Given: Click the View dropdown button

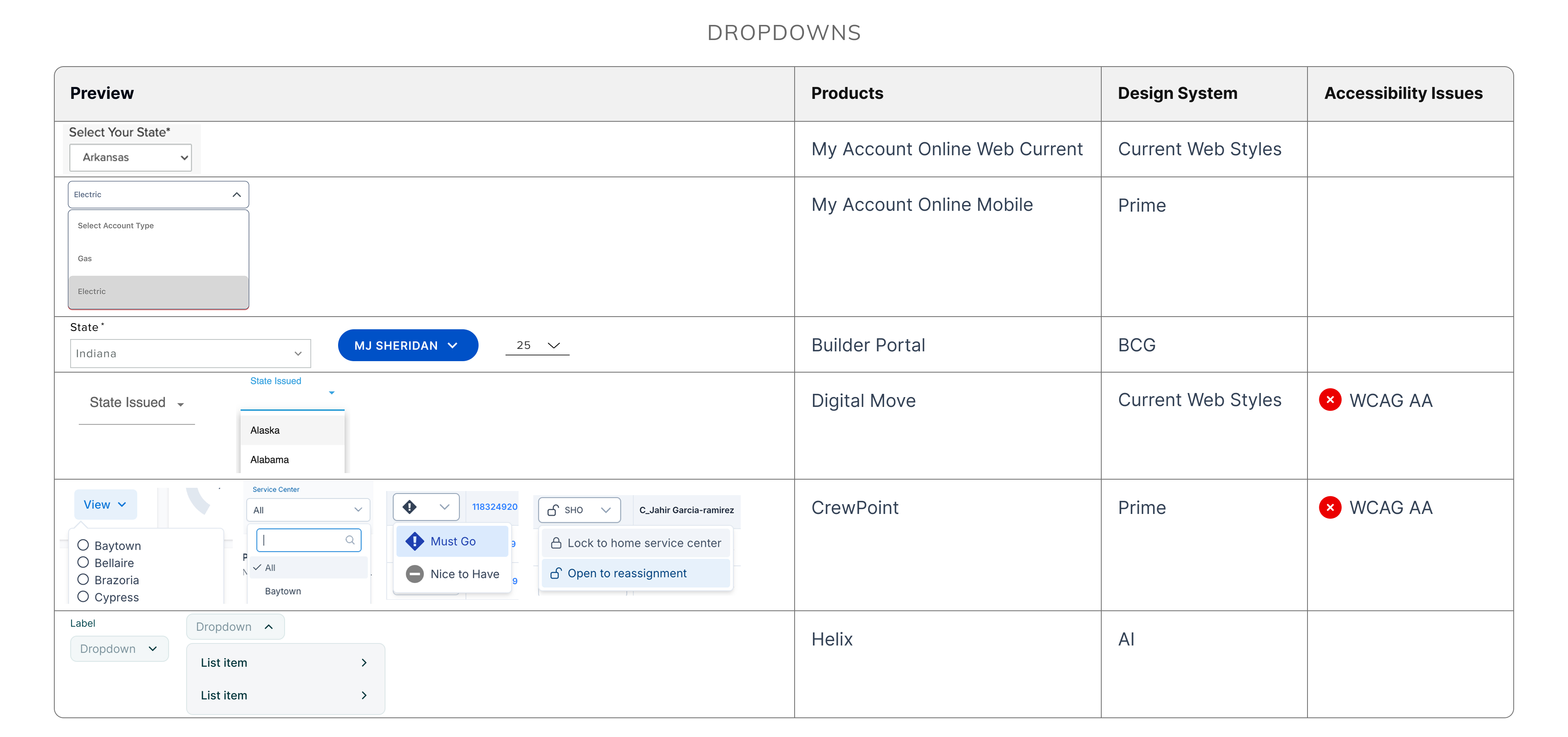Looking at the screenshot, I should click(105, 504).
